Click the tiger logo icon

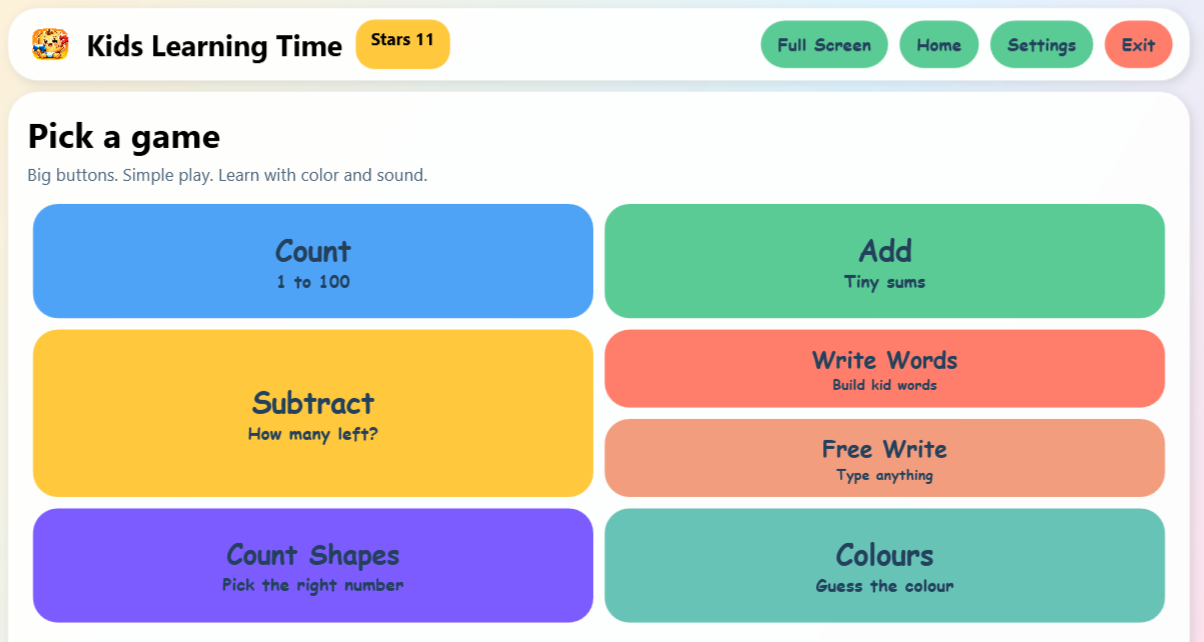tap(52, 44)
